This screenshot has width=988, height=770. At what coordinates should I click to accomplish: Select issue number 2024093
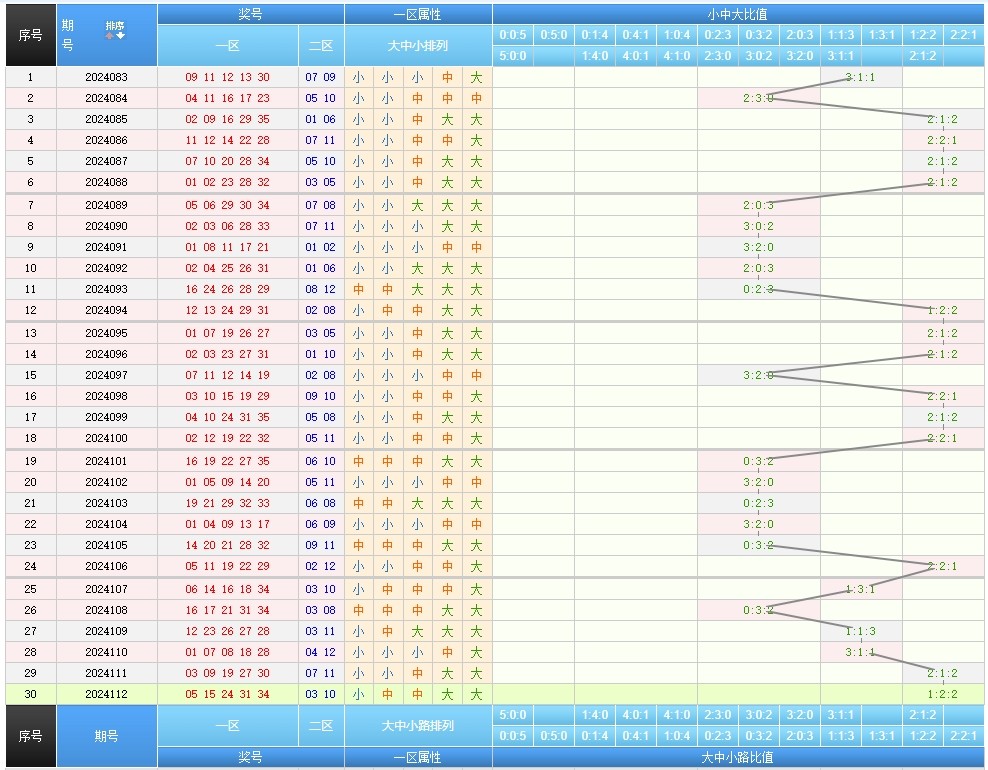click(x=106, y=289)
